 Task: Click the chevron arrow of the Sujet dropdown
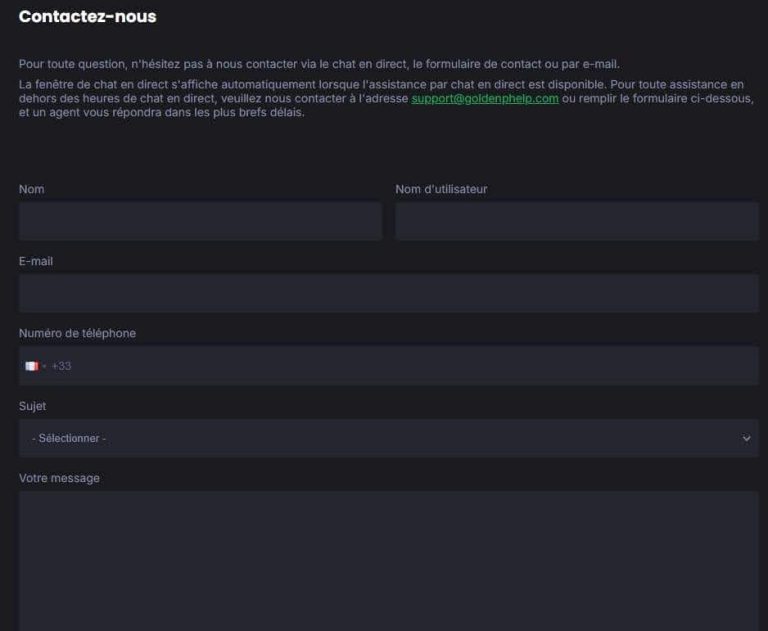coord(746,438)
